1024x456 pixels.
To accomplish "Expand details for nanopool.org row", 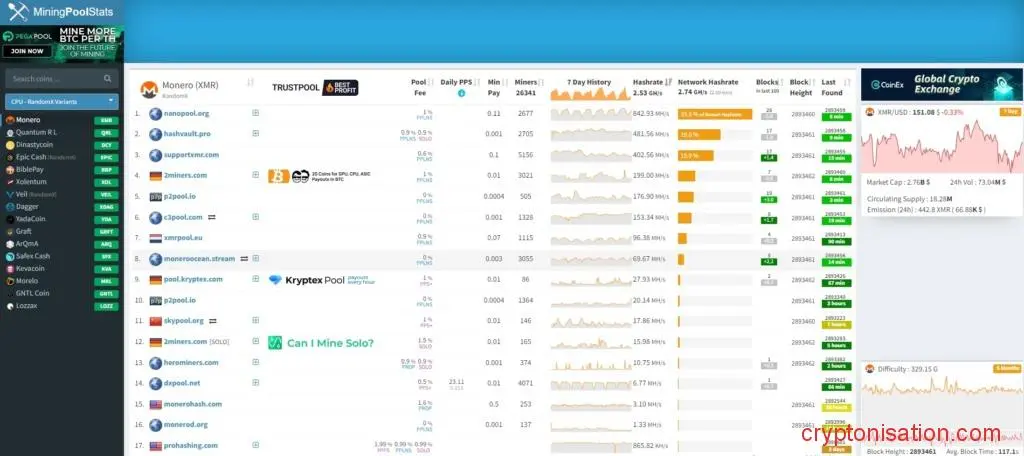I will coord(255,112).
